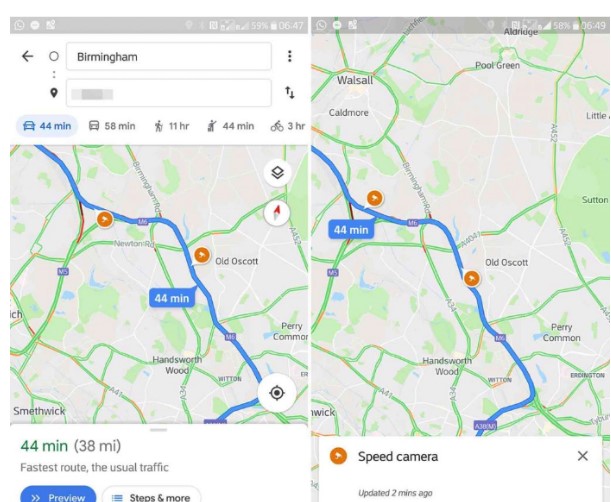Open the three-dot overflow menu
The width and height of the screenshot is (611, 502).
pos(289,57)
